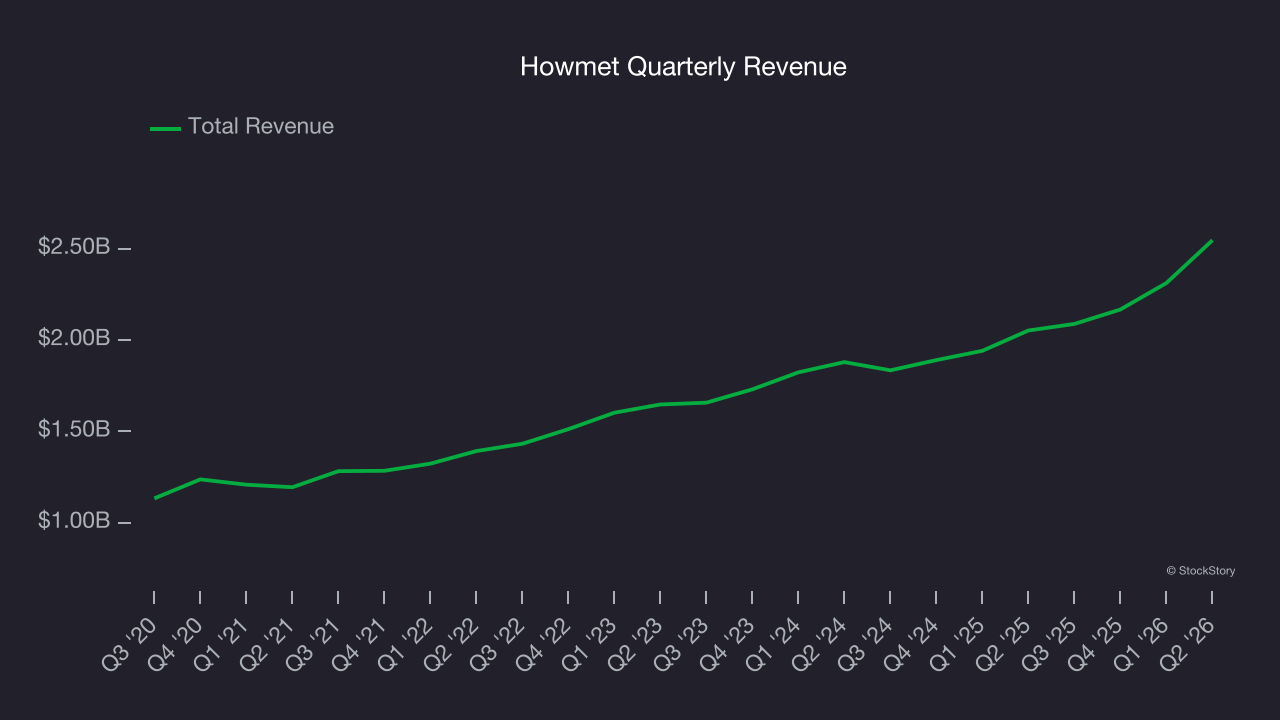Click the Q3 '21 x-axis label
The width and height of the screenshot is (1280, 720).
tap(314, 644)
